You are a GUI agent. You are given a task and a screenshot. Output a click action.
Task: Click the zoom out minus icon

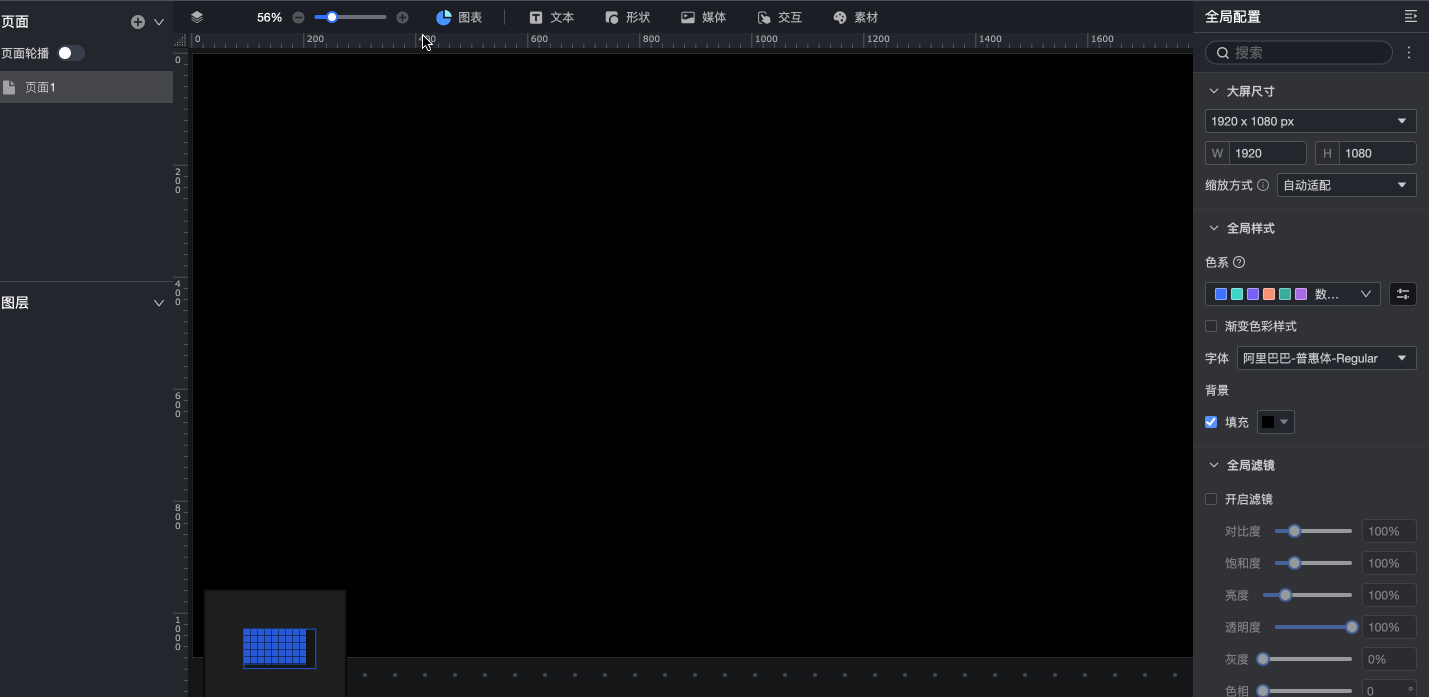(298, 17)
